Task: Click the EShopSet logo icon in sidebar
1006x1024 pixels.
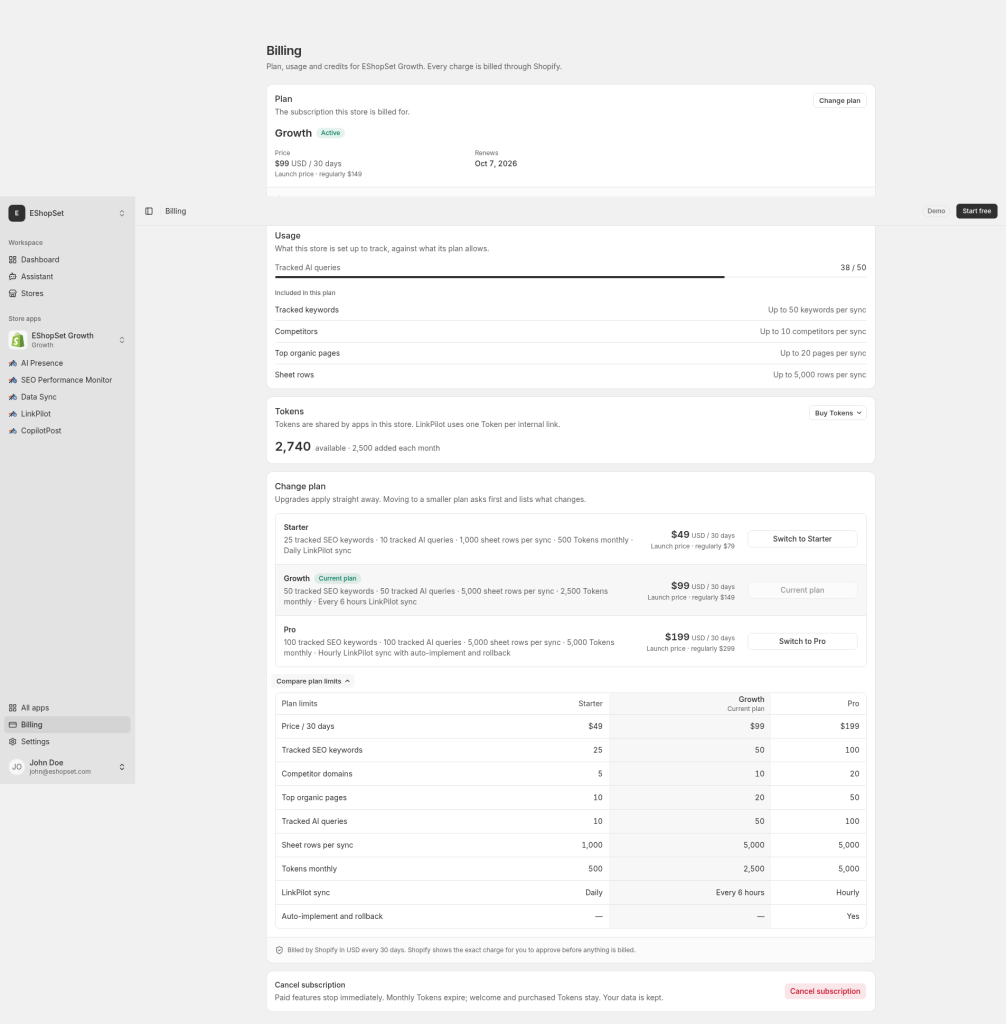Action: 16,213
